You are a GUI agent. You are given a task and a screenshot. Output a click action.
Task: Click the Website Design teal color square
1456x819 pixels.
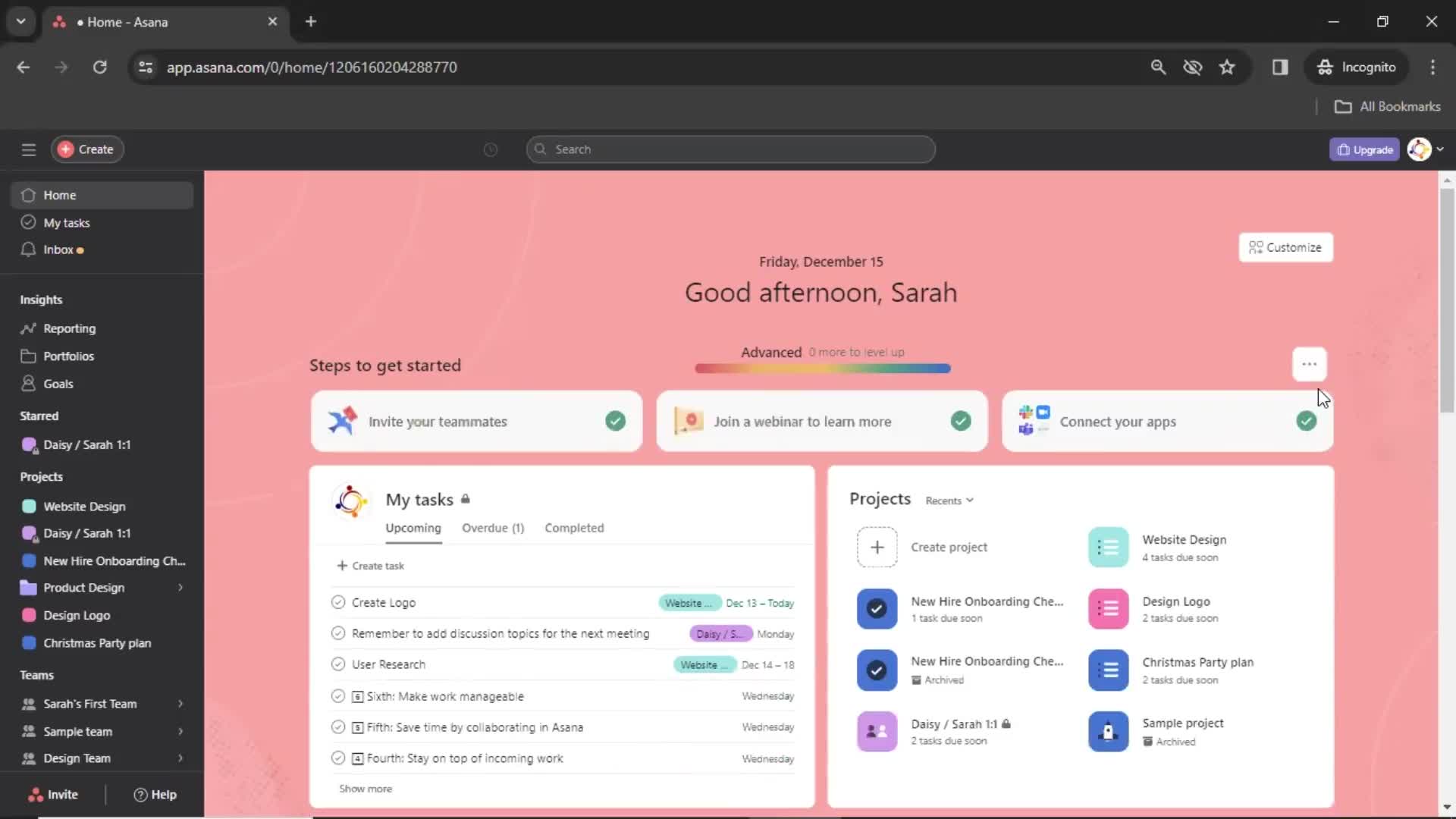coord(29,507)
